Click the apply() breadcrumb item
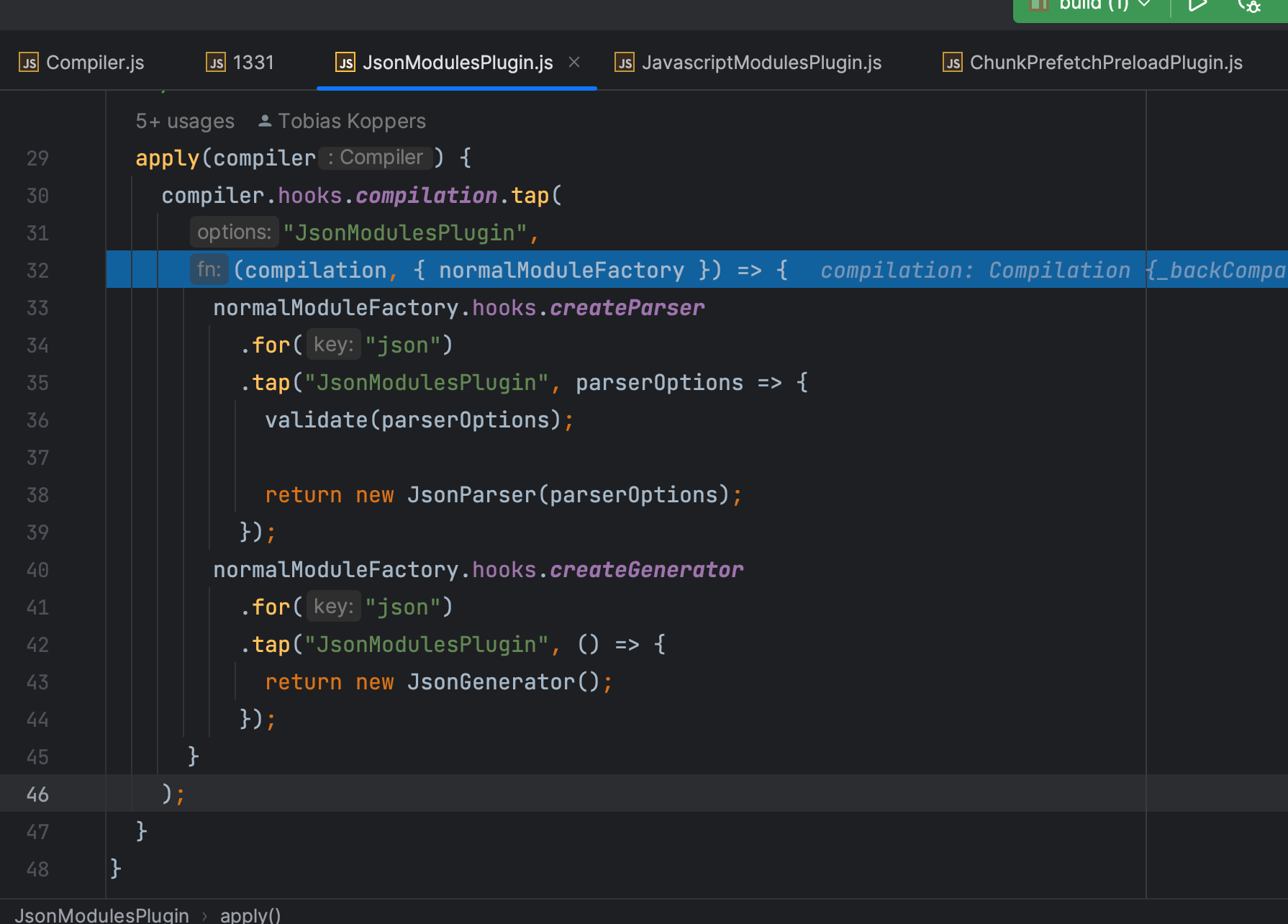Screen dimensions: 1288x924 250,915
